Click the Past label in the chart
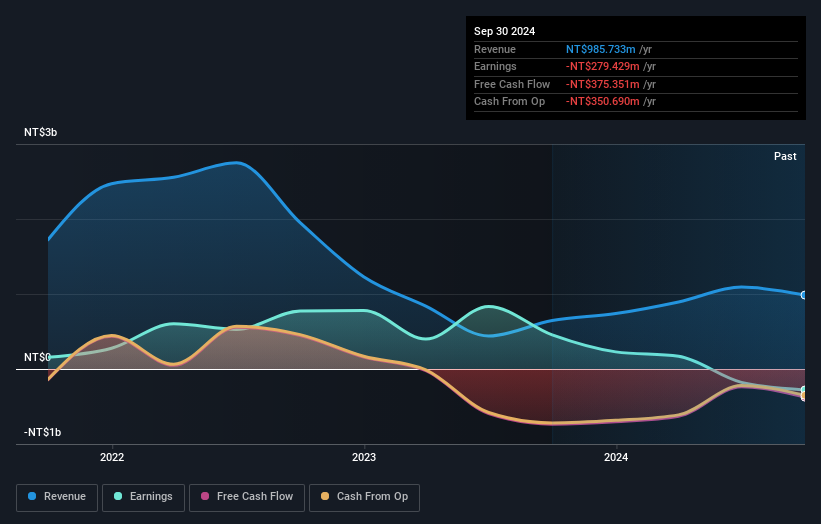The width and height of the screenshot is (821, 524). (x=785, y=157)
